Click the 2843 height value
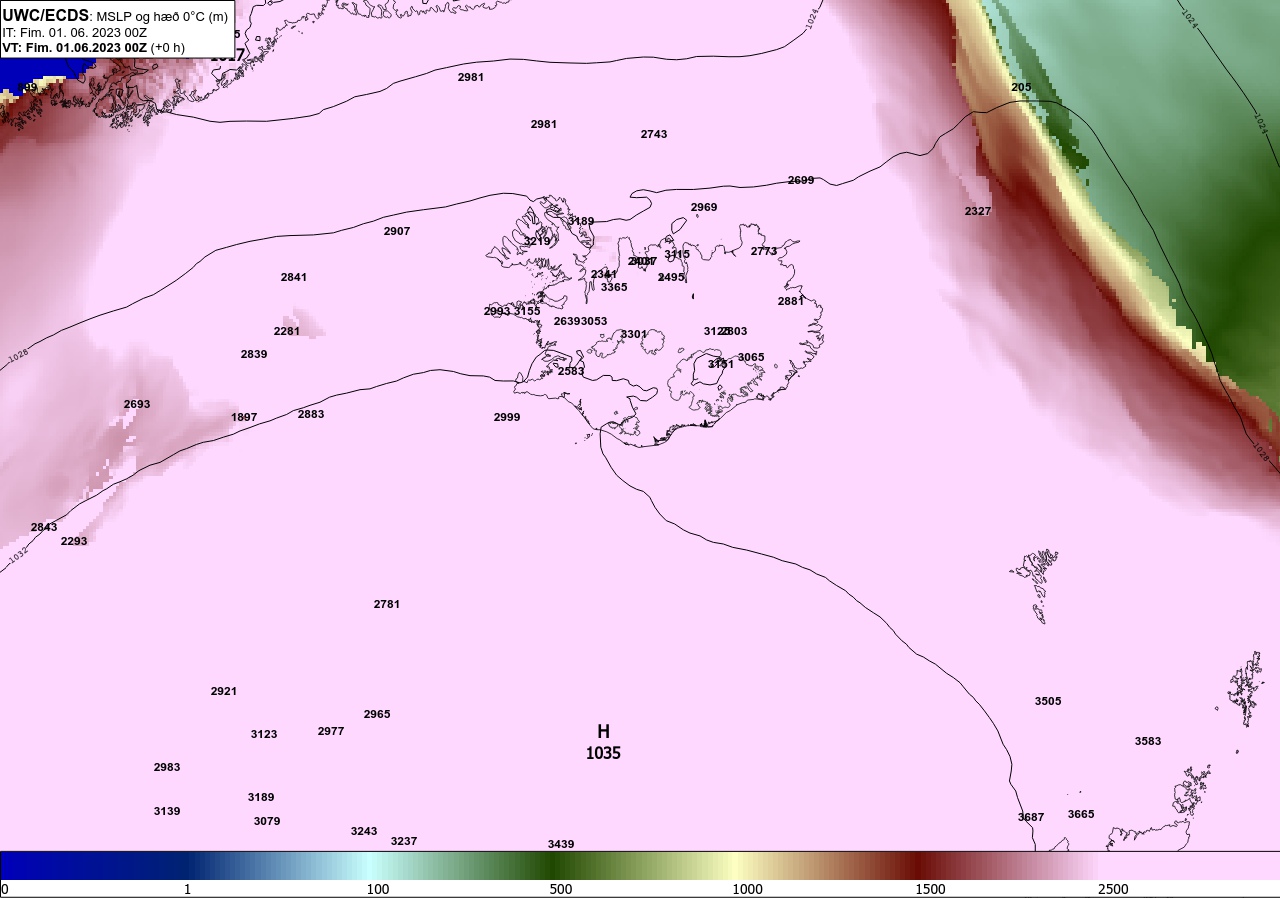The image size is (1280, 898). coord(44,527)
